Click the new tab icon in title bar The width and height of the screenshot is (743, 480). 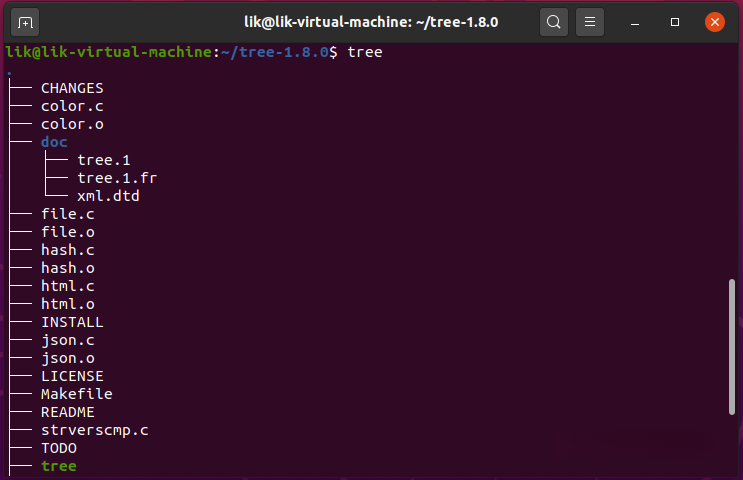pos(25,21)
